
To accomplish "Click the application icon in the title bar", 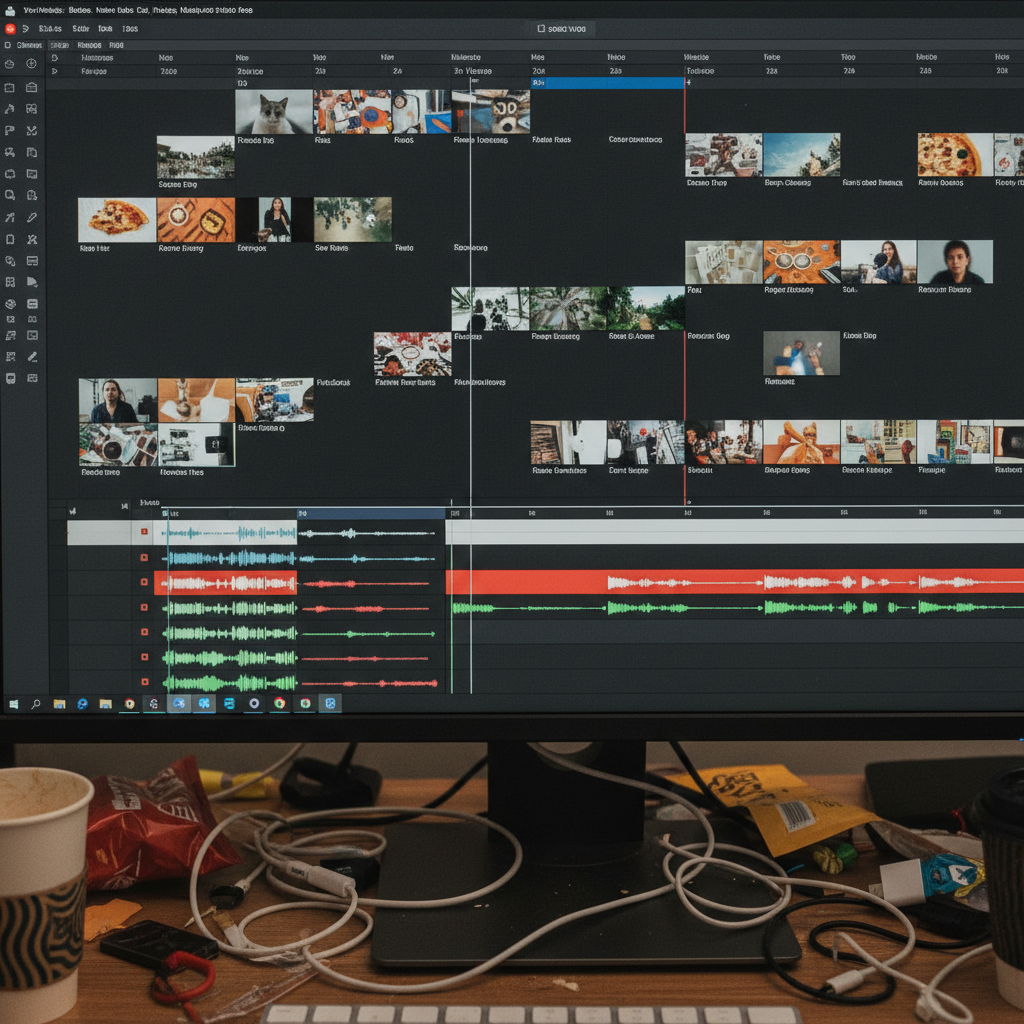I will point(10,10).
